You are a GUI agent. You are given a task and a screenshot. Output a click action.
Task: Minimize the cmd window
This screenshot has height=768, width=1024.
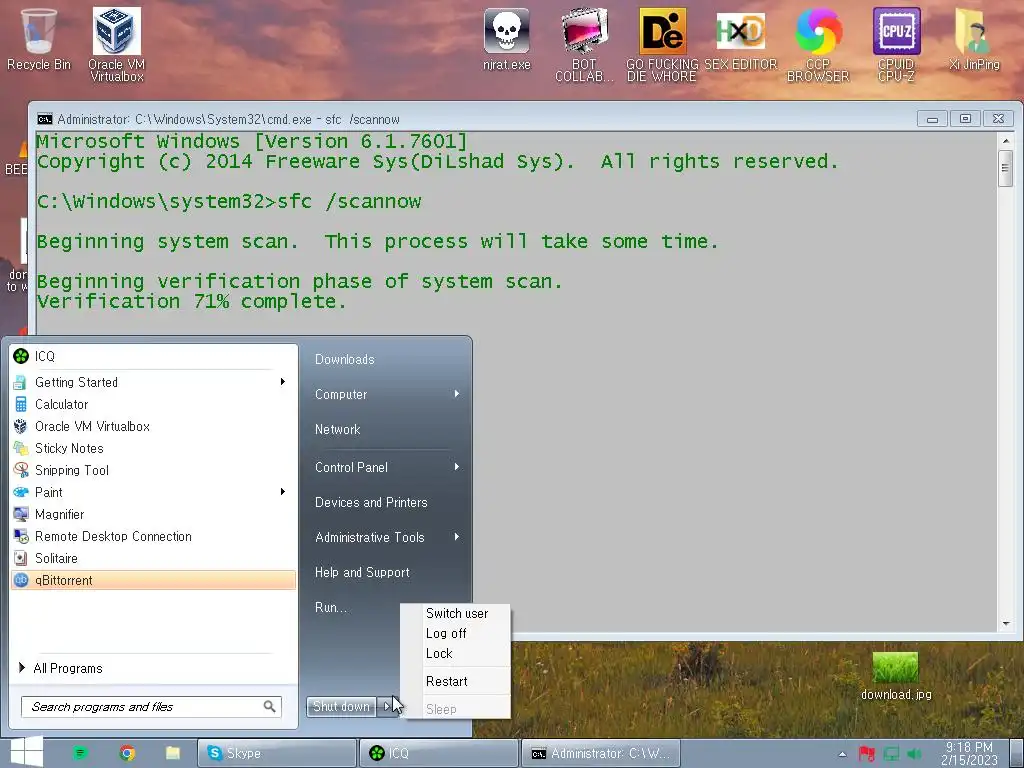point(932,119)
